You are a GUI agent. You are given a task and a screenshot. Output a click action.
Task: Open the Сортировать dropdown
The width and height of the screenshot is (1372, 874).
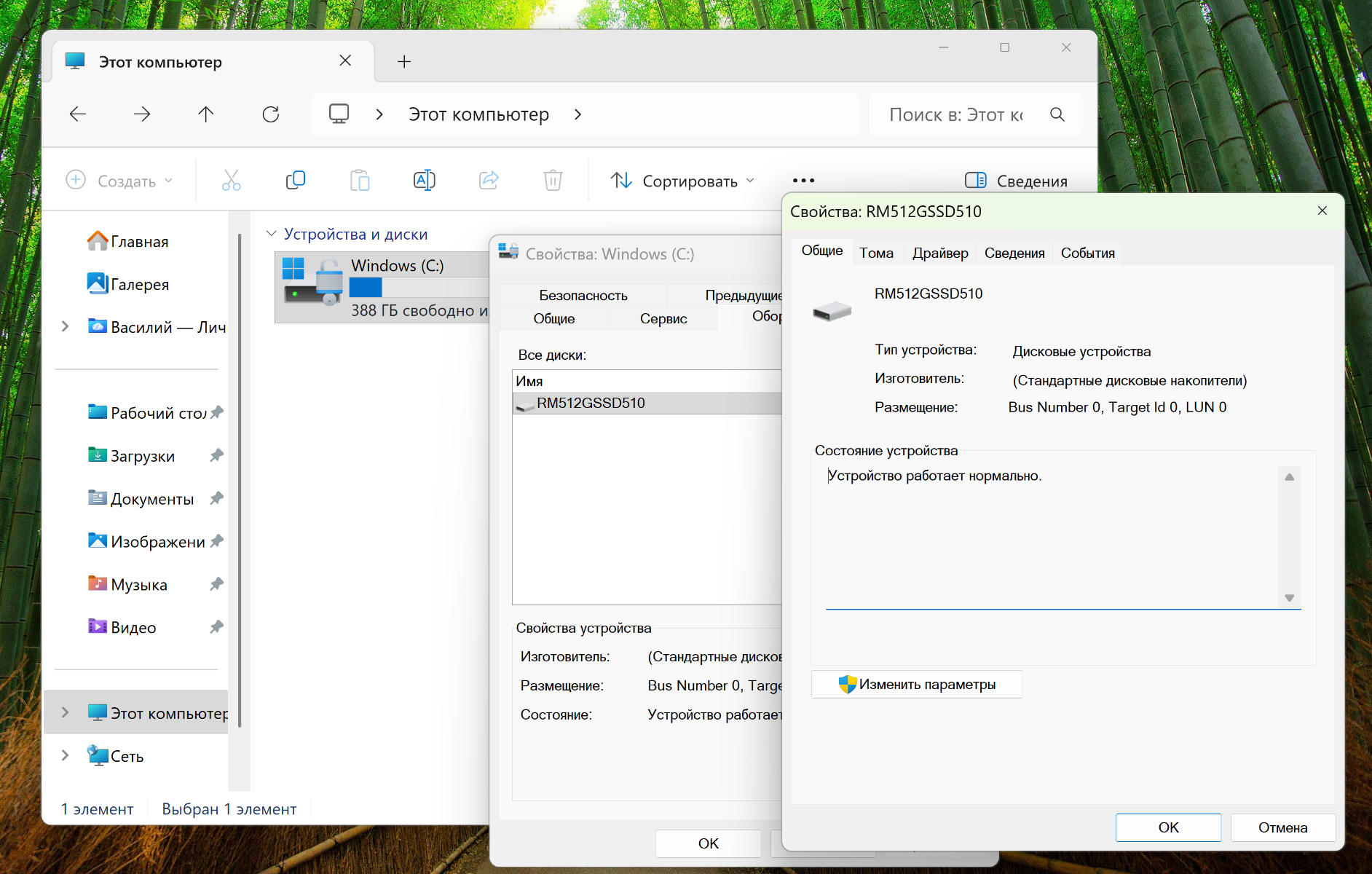pyautogui.click(x=682, y=181)
